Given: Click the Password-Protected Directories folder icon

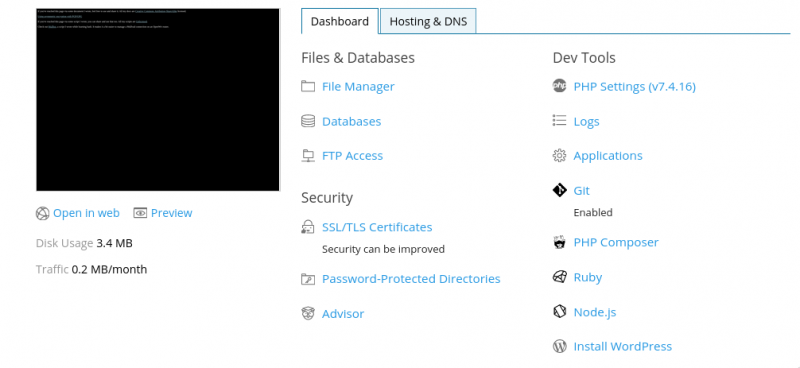Looking at the screenshot, I should pos(308,279).
